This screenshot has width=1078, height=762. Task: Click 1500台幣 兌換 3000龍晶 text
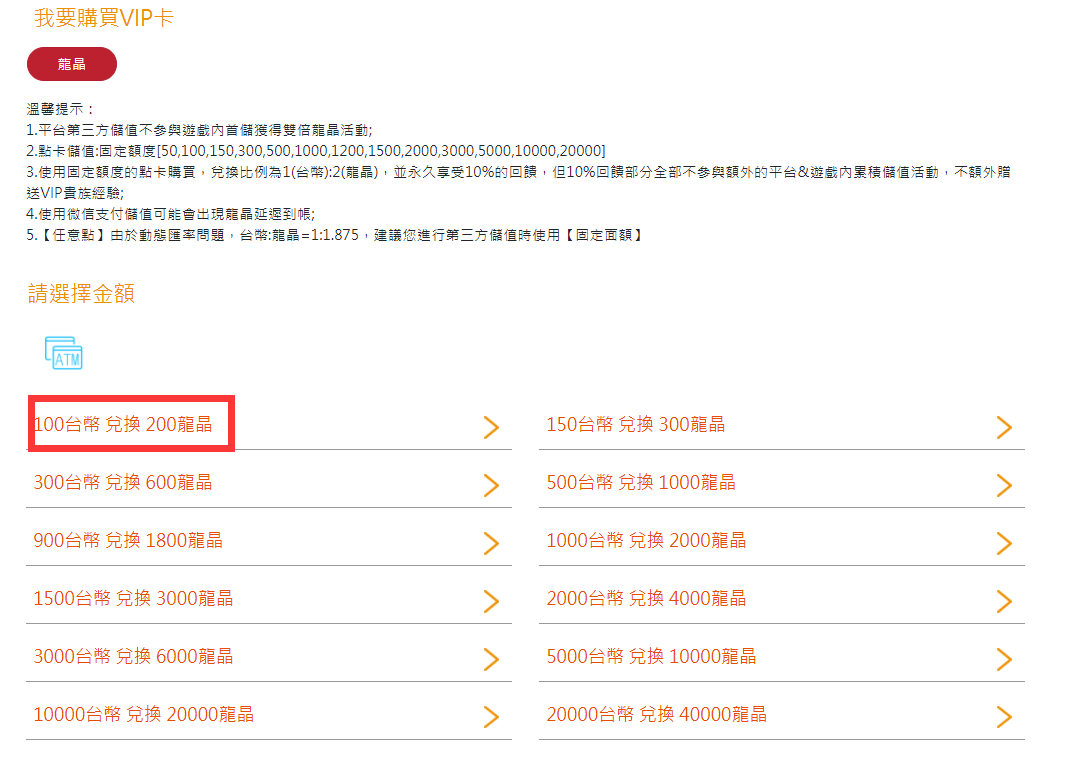pos(133,598)
